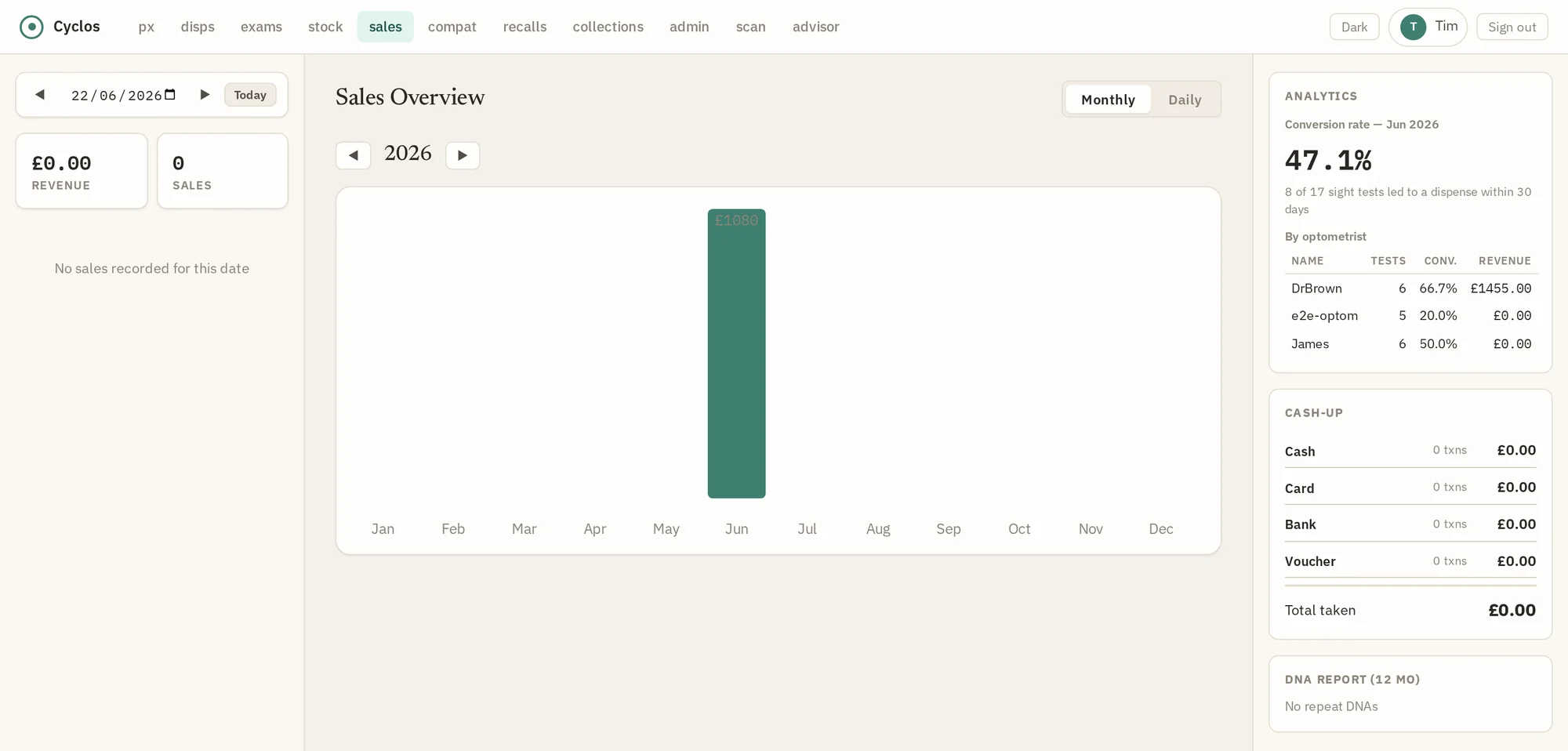Click the Aug month label
Viewport: 1568px width, 751px height.
[878, 529]
